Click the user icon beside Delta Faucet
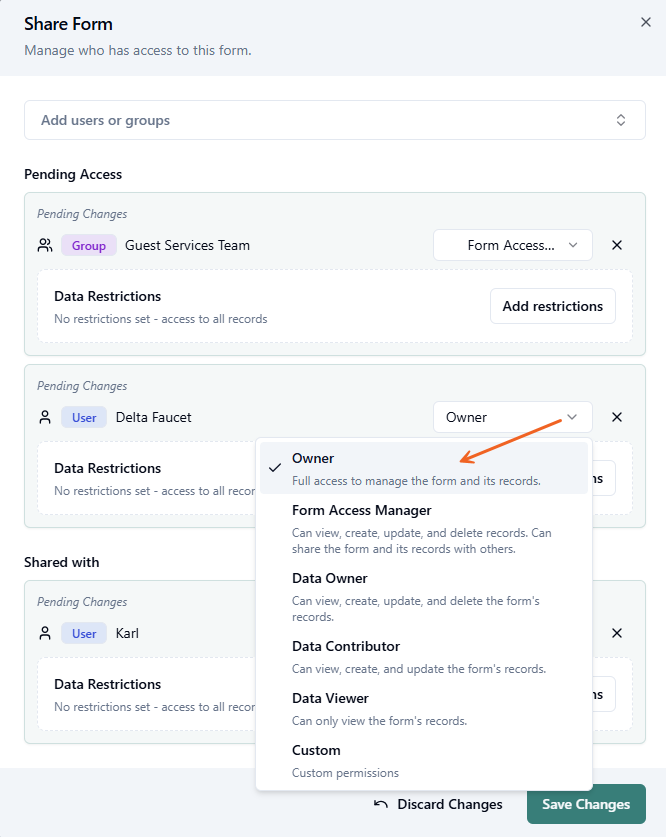Viewport: 666px width, 837px height. tap(45, 417)
